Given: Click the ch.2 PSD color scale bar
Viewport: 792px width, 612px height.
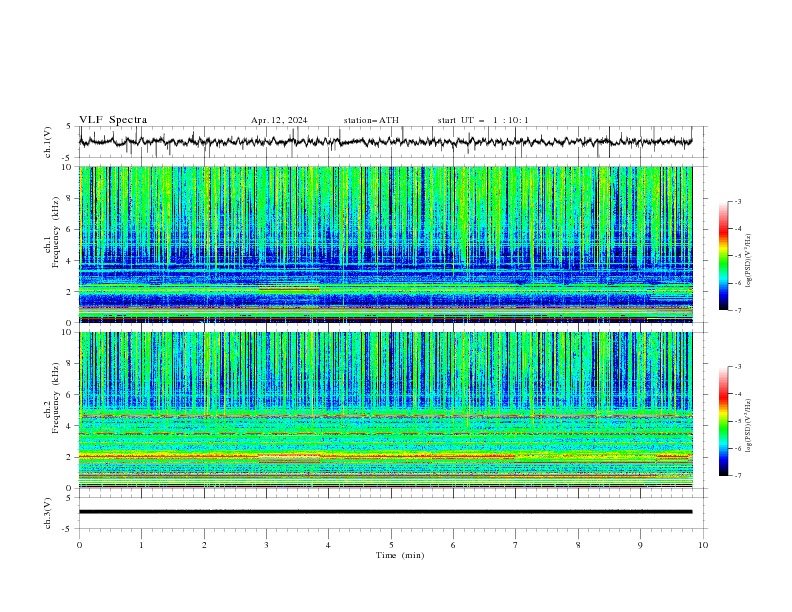Looking at the screenshot, I should pos(723,421).
